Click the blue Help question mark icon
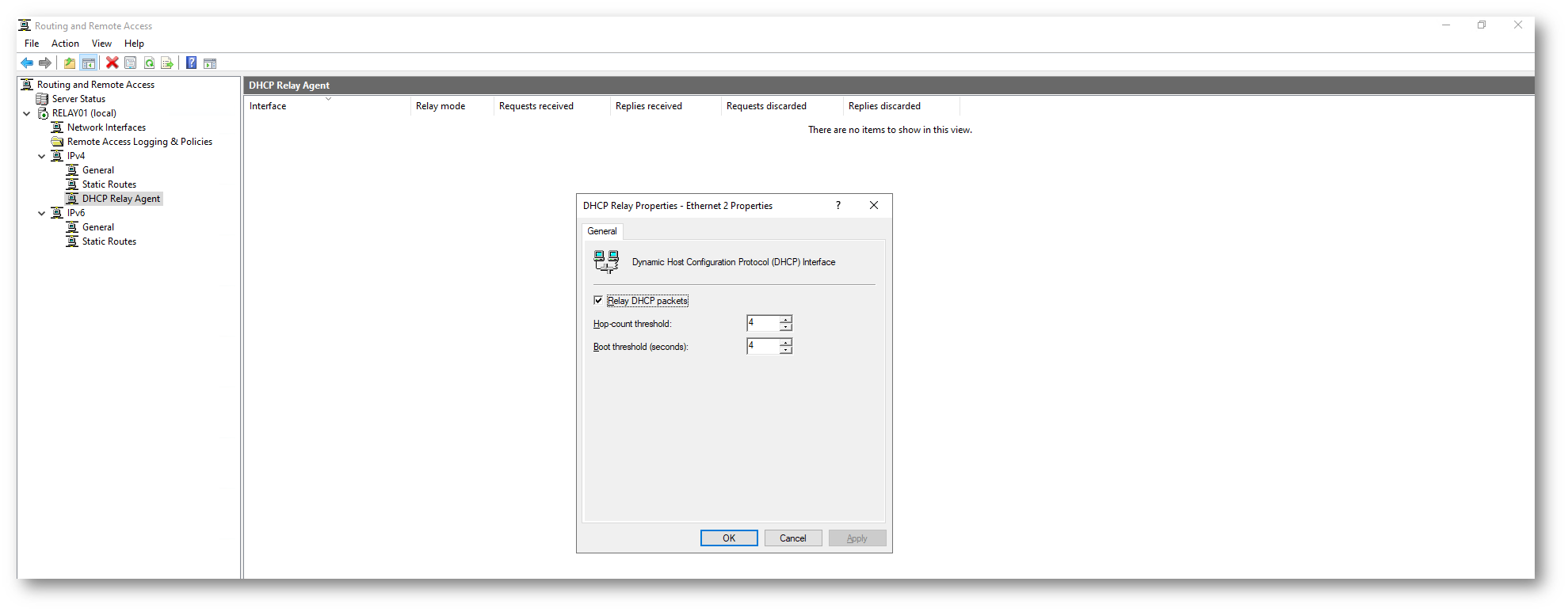 pos(191,63)
